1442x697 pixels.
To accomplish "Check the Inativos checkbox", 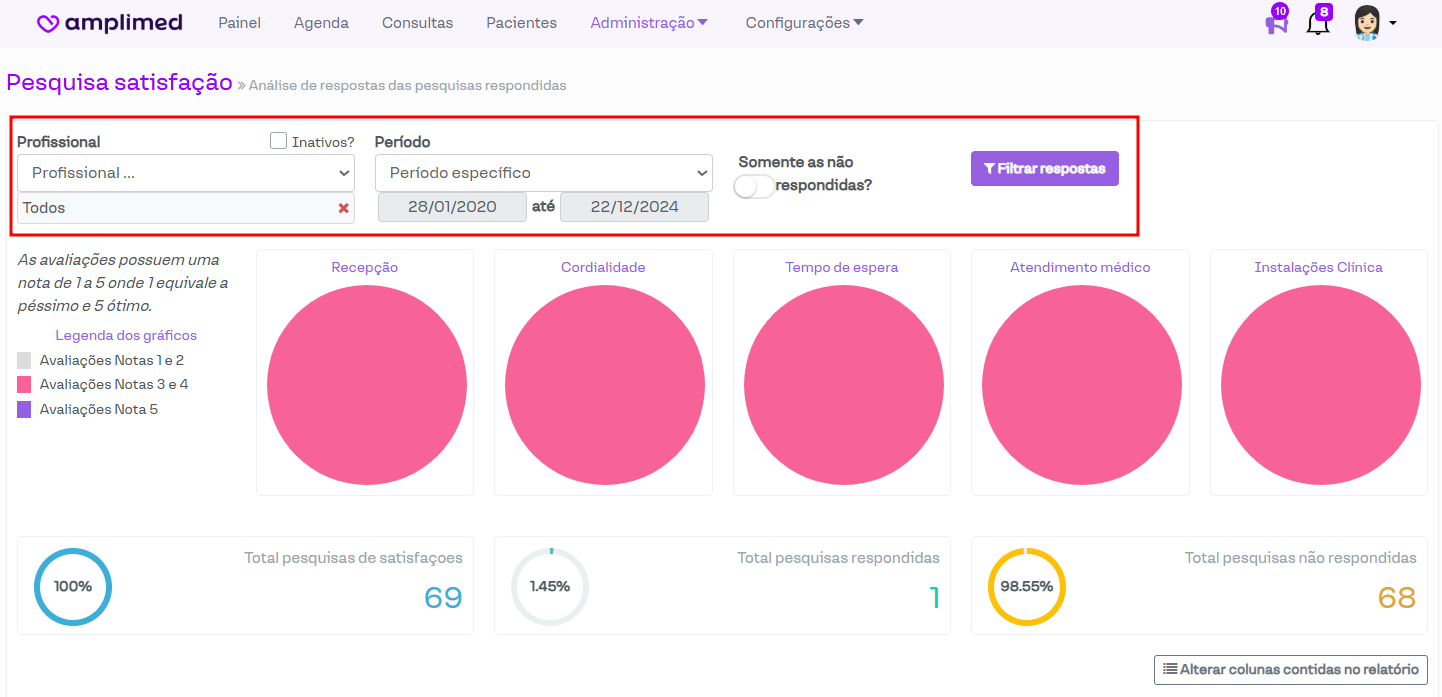I will click(279, 141).
